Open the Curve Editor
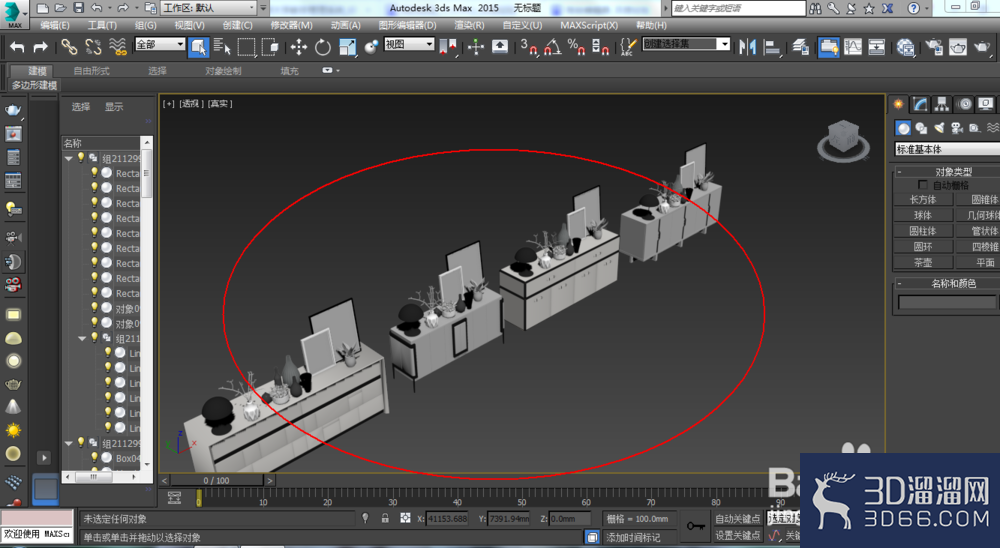 coord(853,47)
